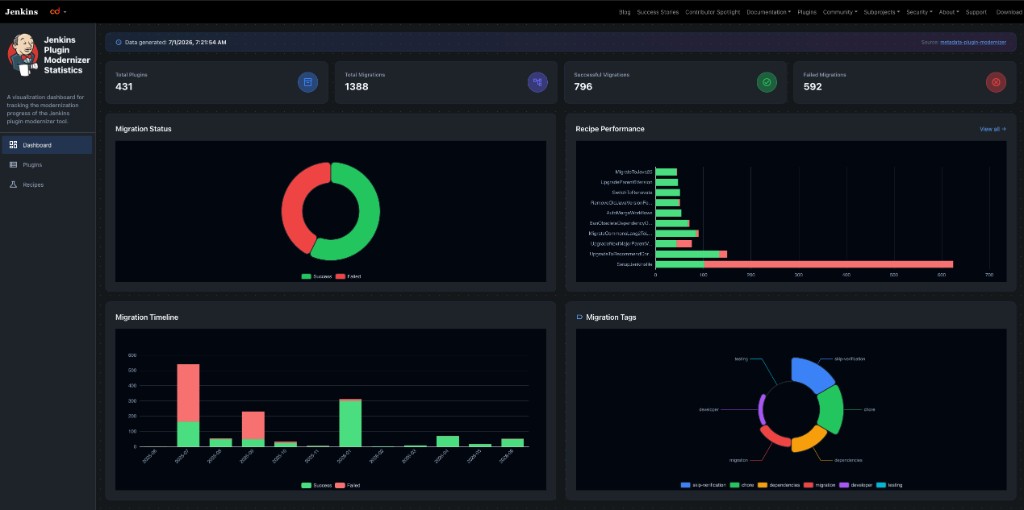Image resolution: width=1024 pixels, height=510 pixels.
Task: Click the info icon beside Data generated
Action: point(118,42)
